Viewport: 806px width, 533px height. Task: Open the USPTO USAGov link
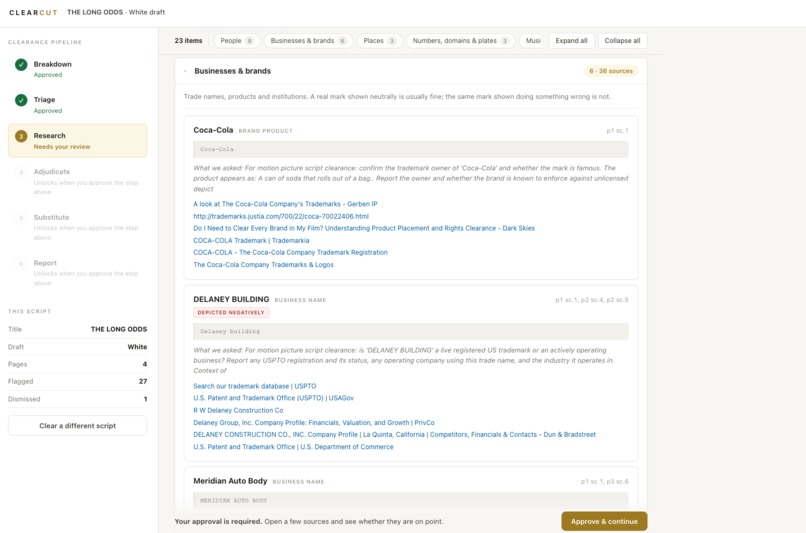[273, 398]
